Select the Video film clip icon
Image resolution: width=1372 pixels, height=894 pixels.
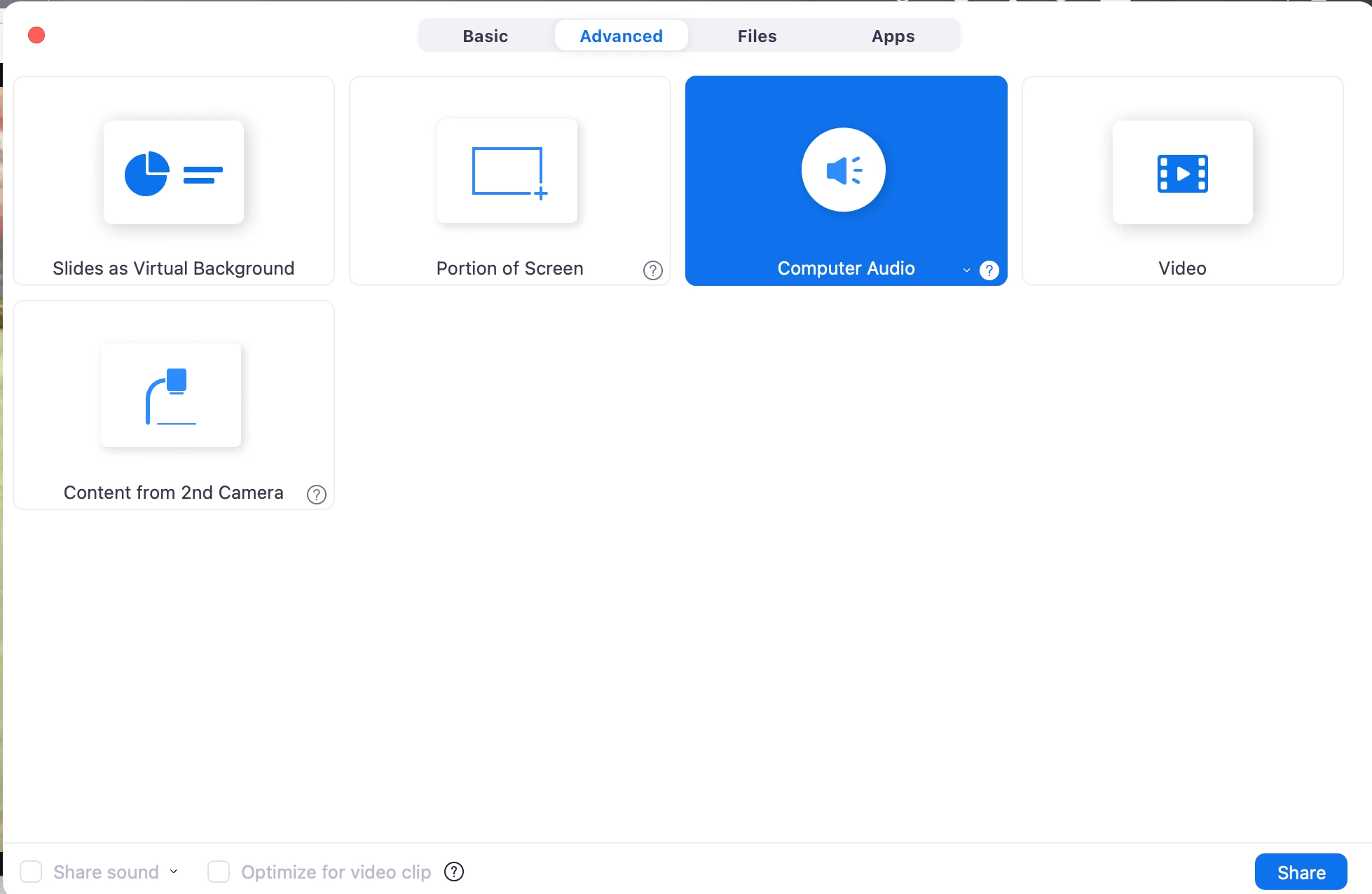[x=1182, y=172]
